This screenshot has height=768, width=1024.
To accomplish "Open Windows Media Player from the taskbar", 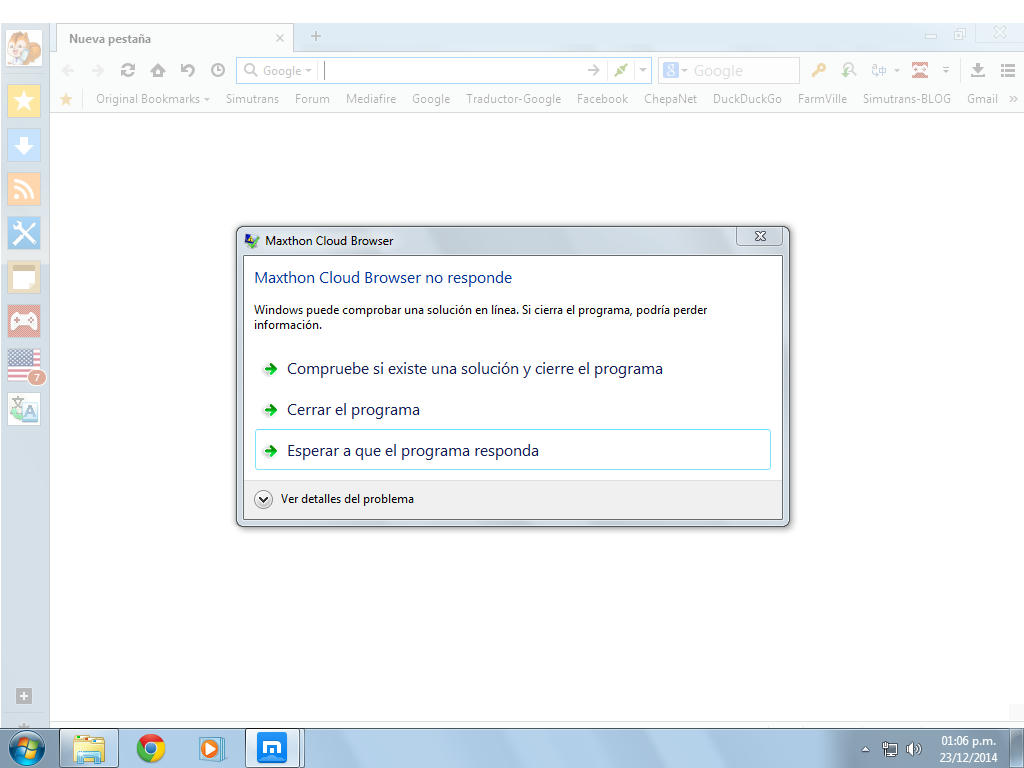I will click(211, 748).
